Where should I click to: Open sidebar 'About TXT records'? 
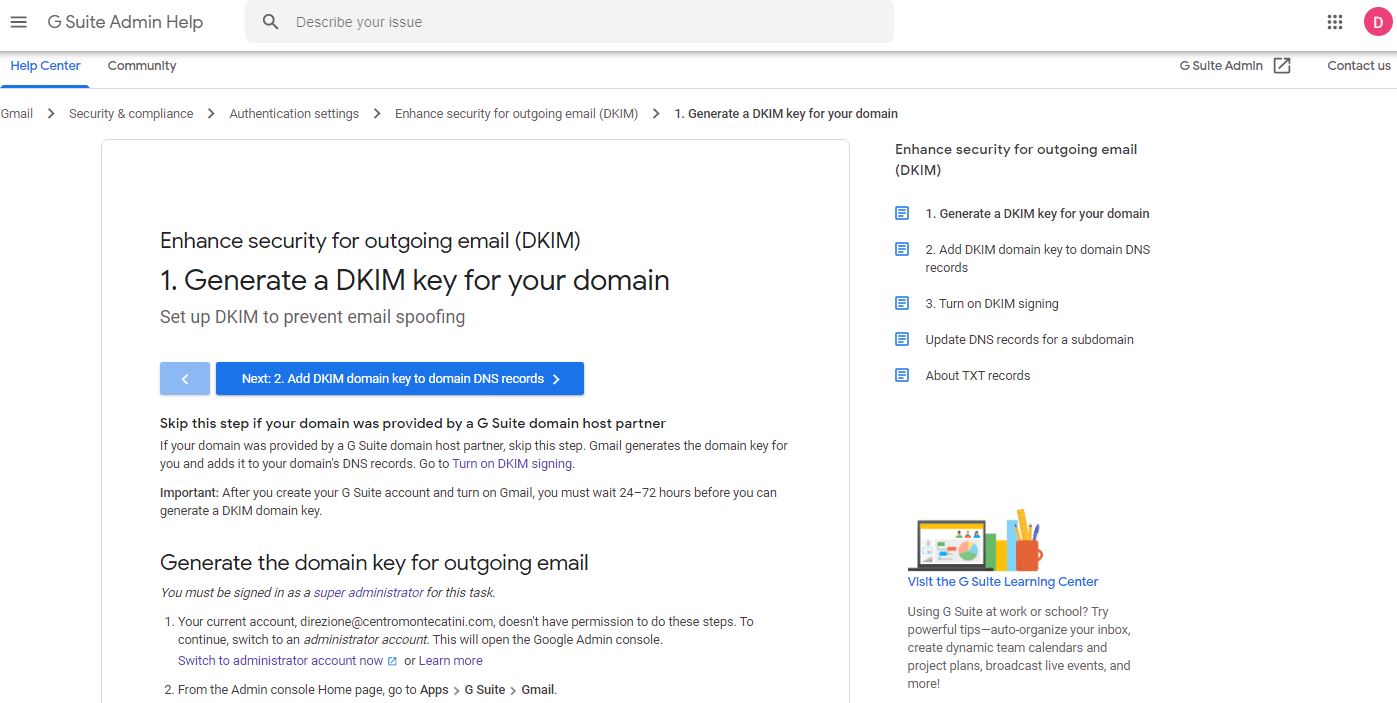977,376
